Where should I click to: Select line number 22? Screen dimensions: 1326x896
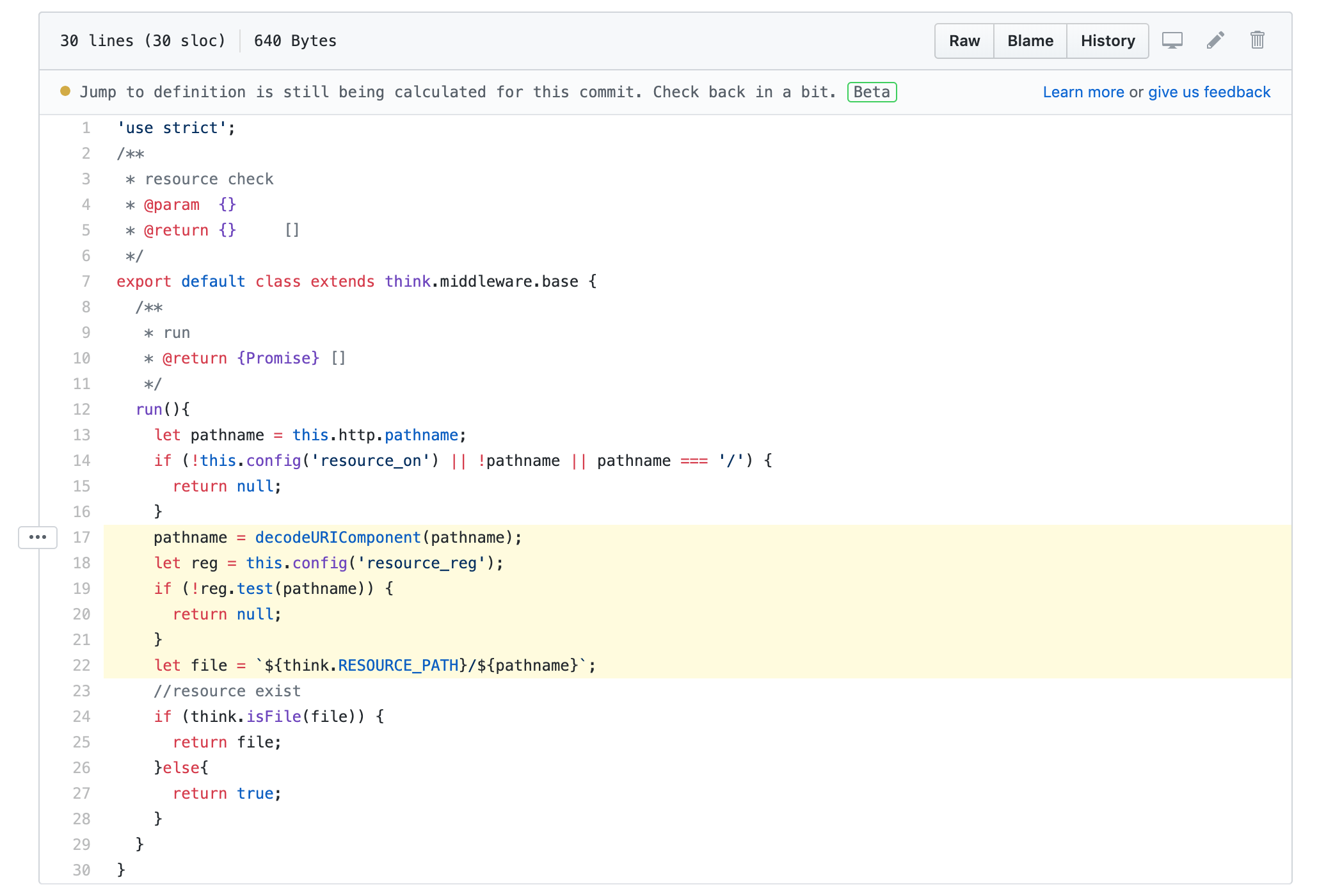(81, 666)
